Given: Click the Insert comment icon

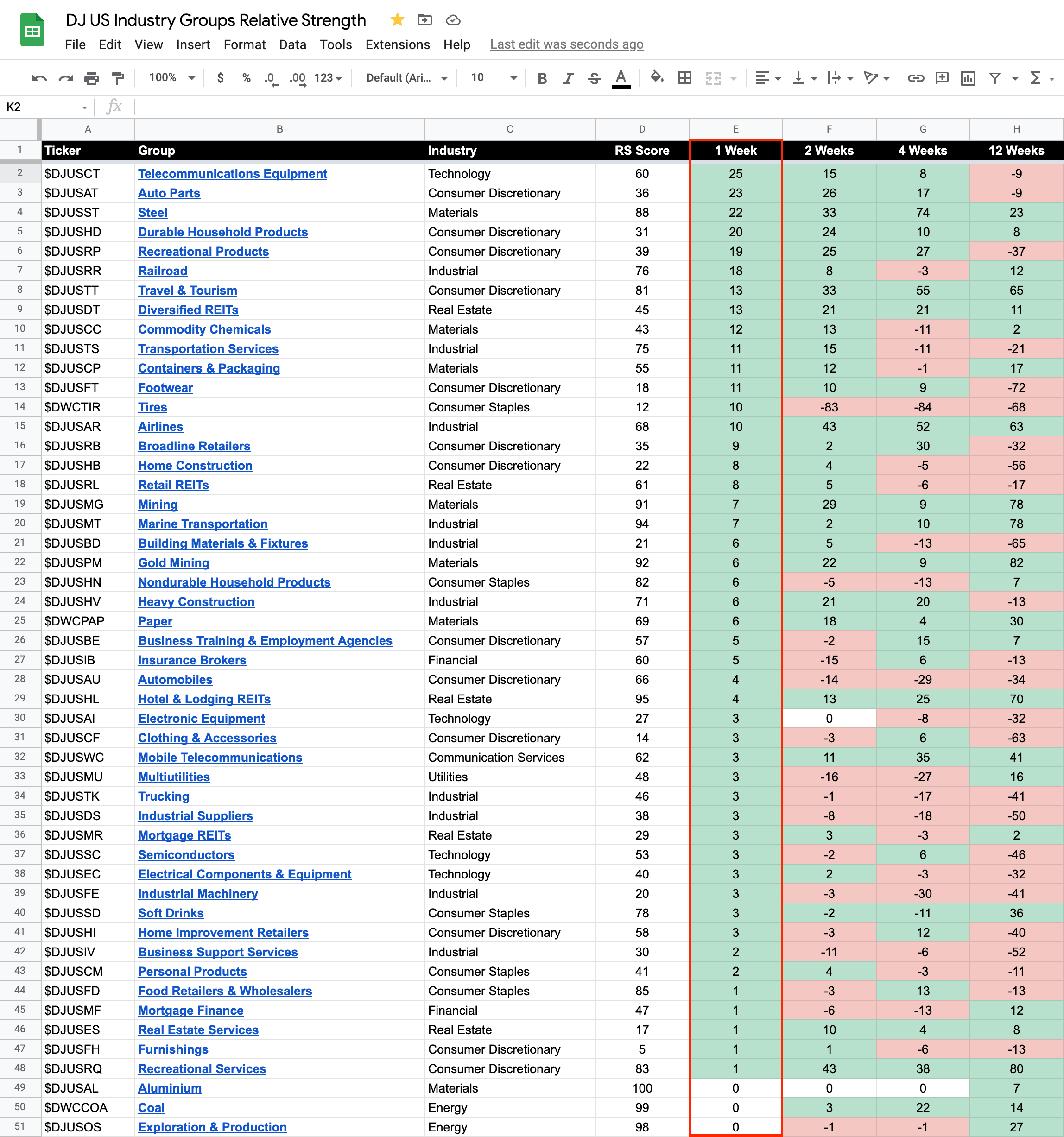Looking at the screenshot, I should [x=942, y=78].
